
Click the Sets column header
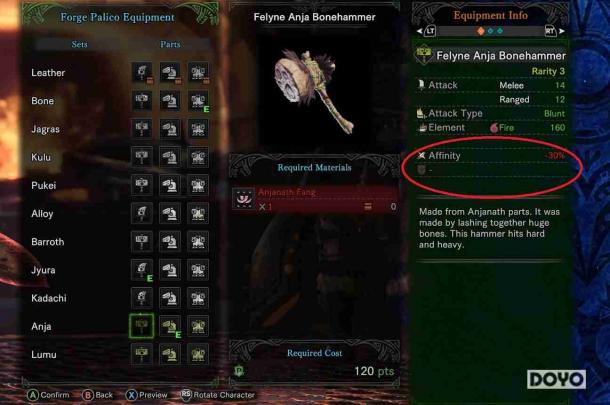(79, 44)
